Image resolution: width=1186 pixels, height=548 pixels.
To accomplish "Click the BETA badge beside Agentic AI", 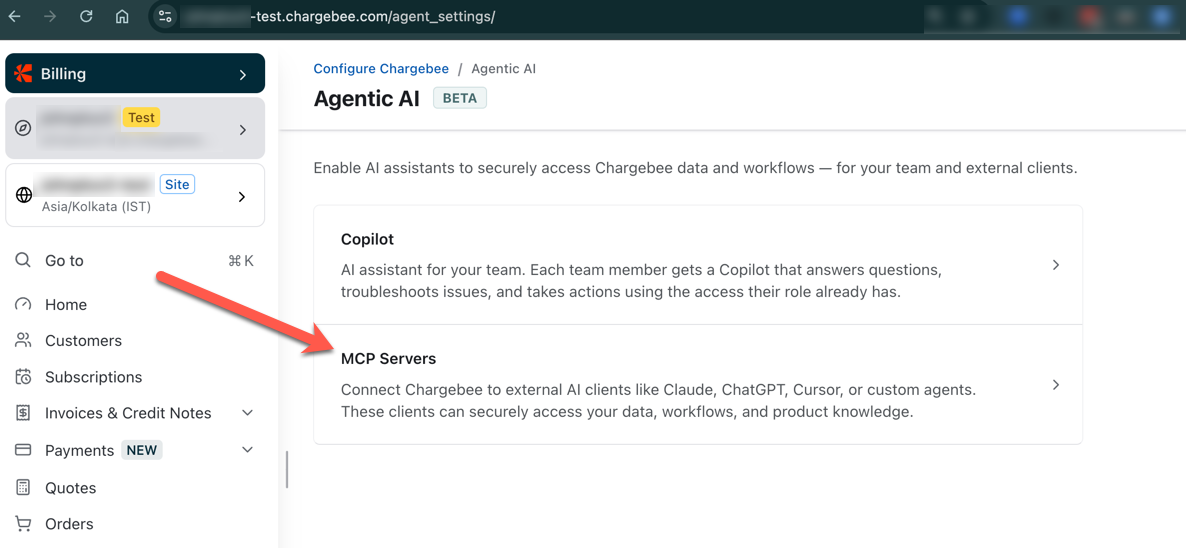I will coord(460,98).
